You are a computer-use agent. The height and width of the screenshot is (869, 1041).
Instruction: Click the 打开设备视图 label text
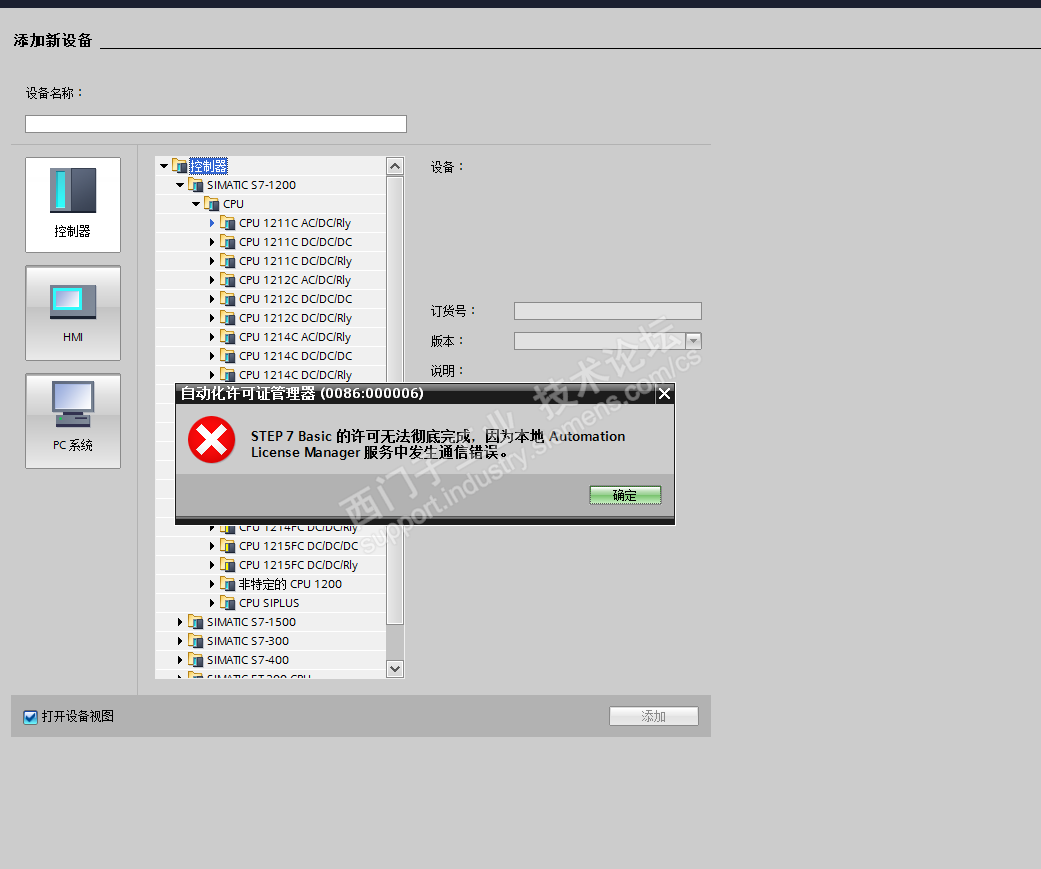pyautogui.click(x=78, y=716)
